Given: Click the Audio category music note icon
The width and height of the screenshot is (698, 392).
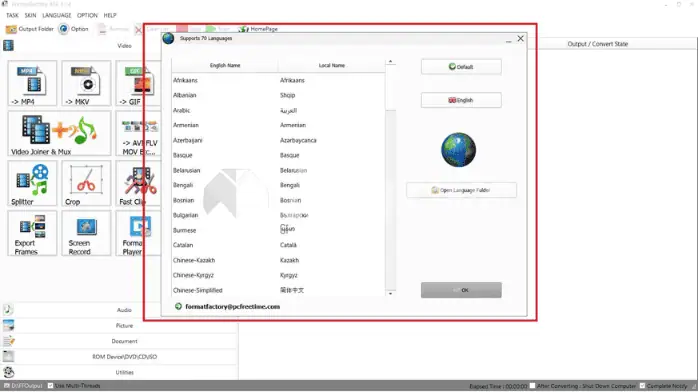Looking at the screenshot, I should point(8,309).
